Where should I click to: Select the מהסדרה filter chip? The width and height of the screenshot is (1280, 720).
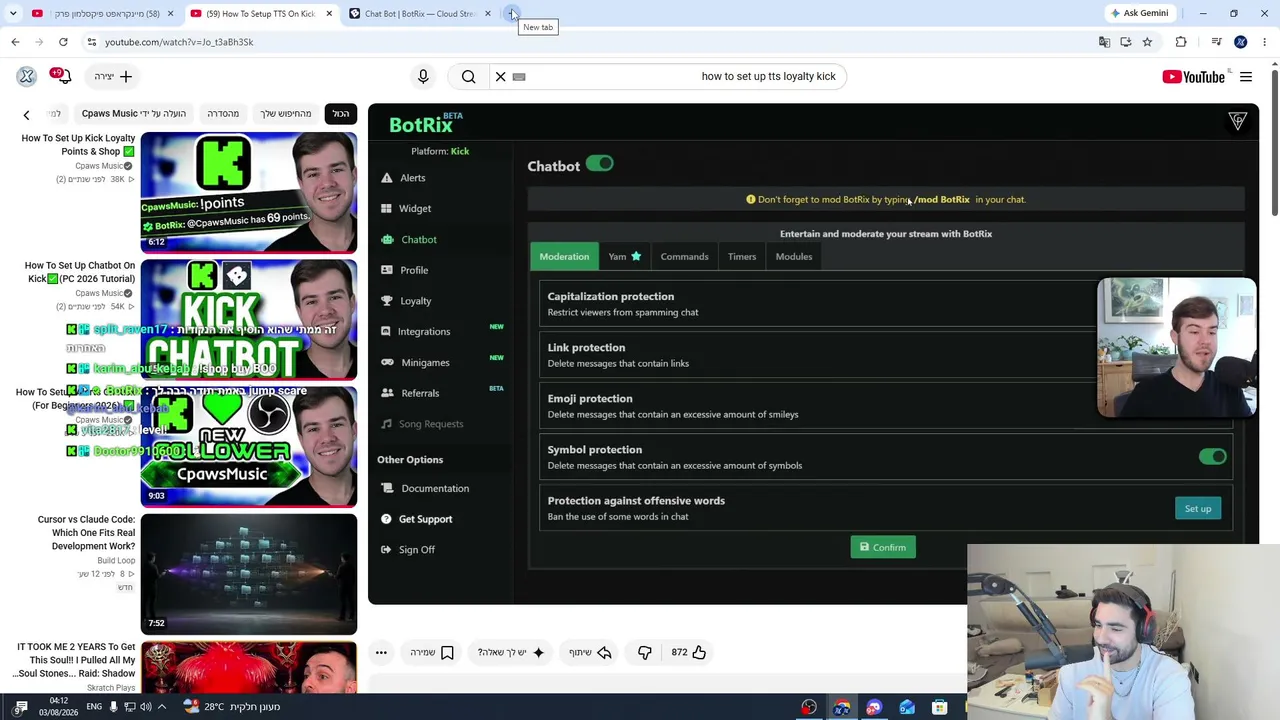(223, 114)
